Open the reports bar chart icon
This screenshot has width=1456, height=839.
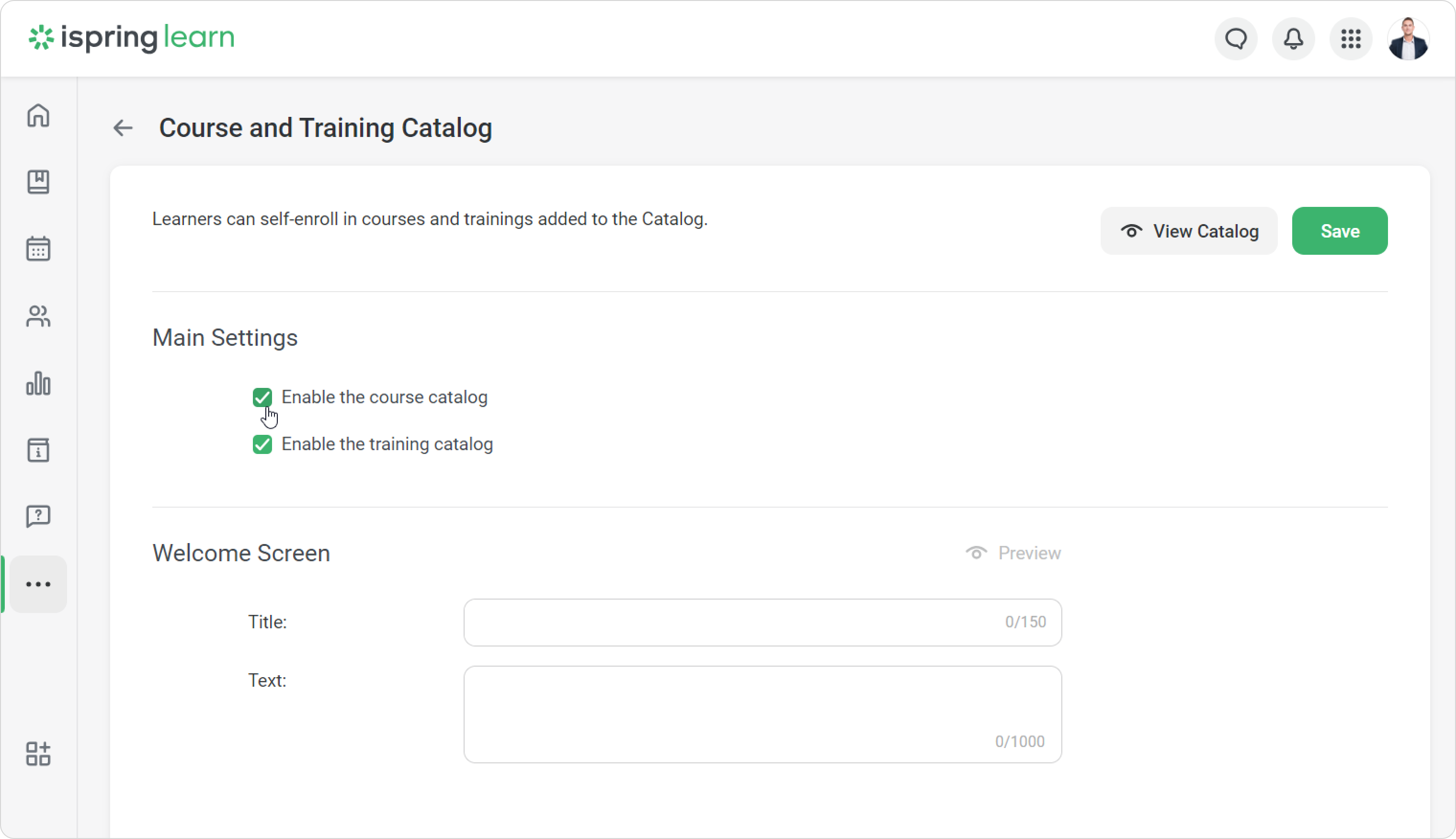[38, 383]
